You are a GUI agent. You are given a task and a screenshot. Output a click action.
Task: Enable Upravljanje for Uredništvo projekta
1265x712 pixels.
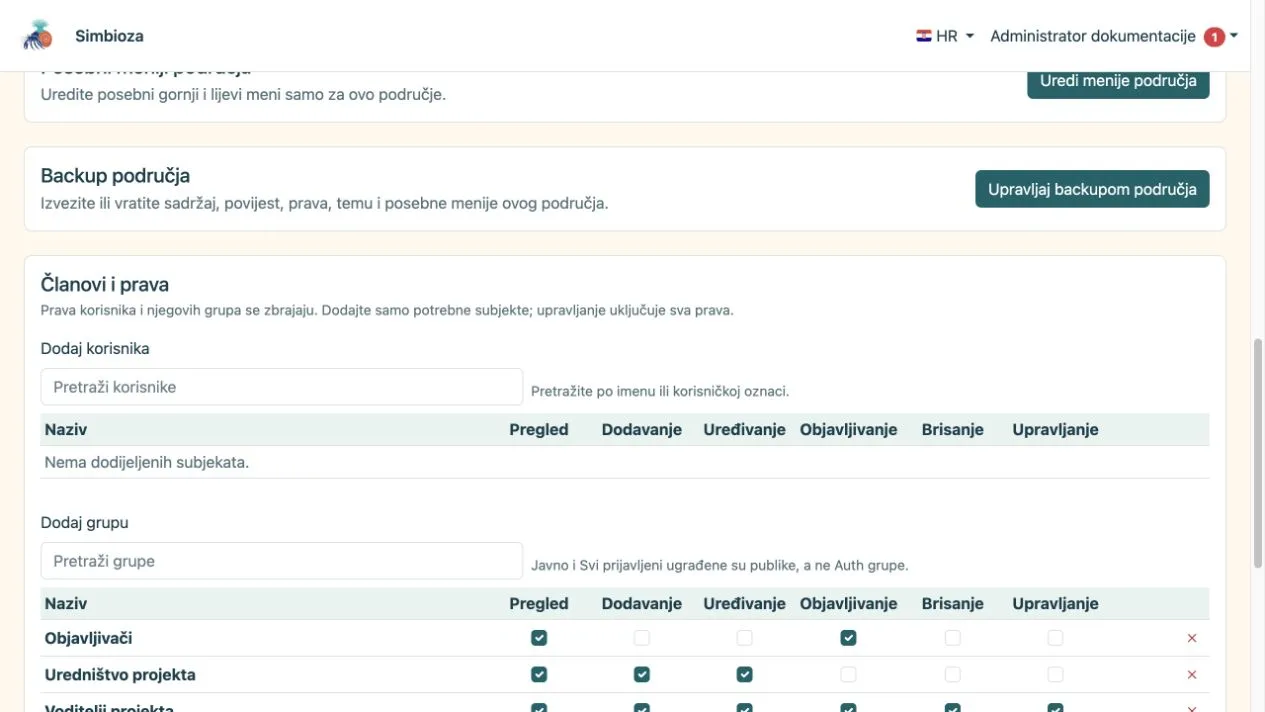1055,675
